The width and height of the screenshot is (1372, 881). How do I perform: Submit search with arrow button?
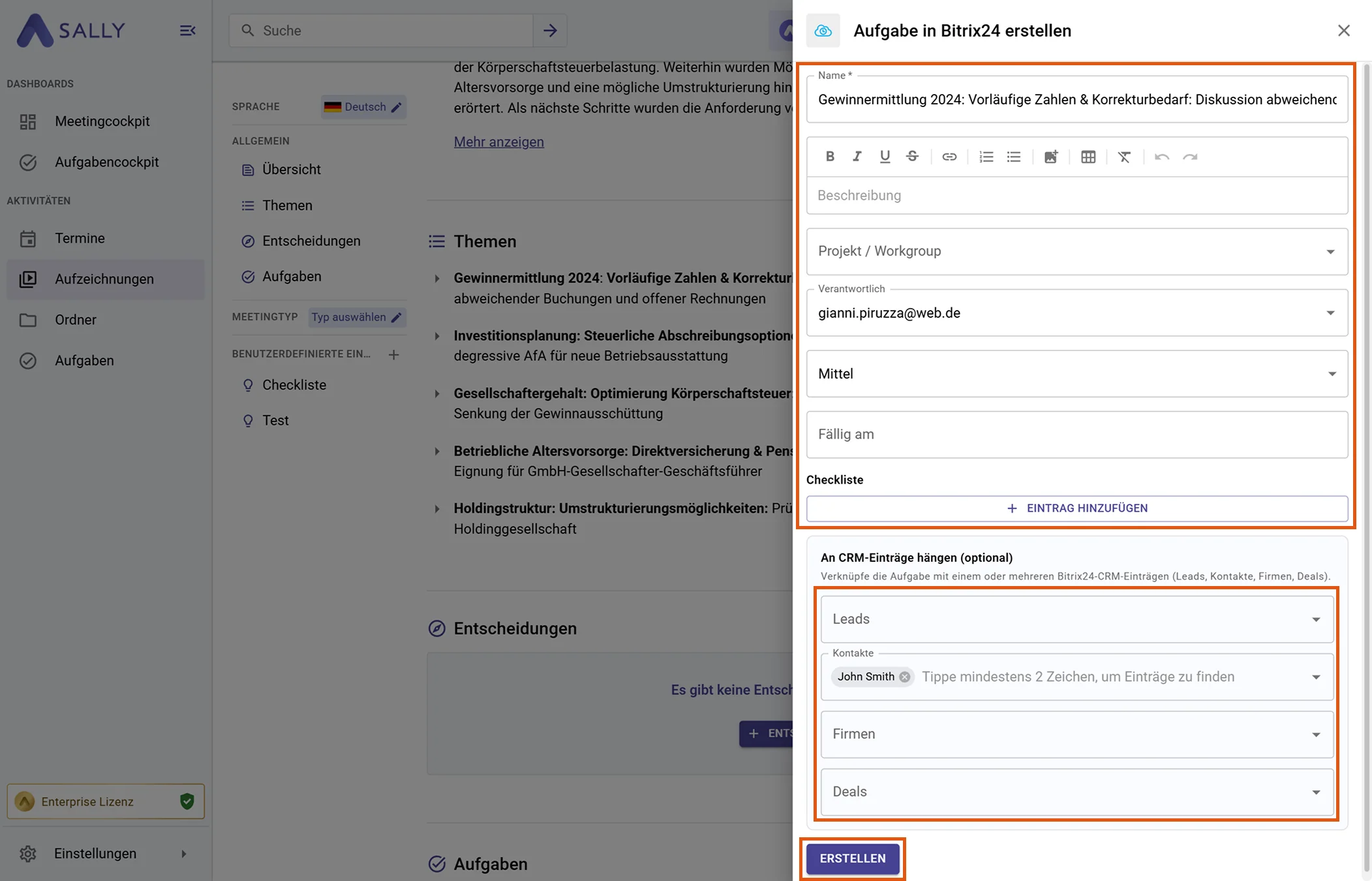pos(550,31)
